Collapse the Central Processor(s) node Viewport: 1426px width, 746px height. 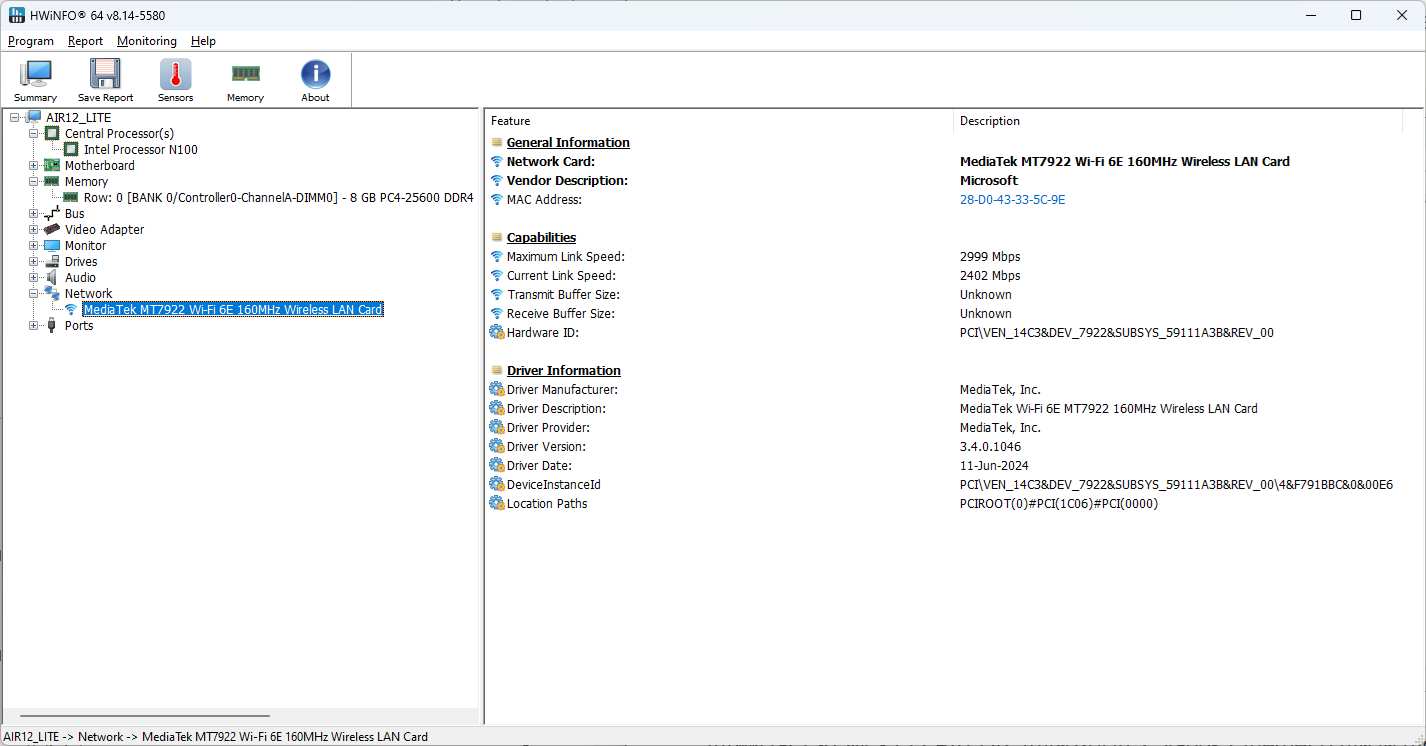tap(34, 134)
